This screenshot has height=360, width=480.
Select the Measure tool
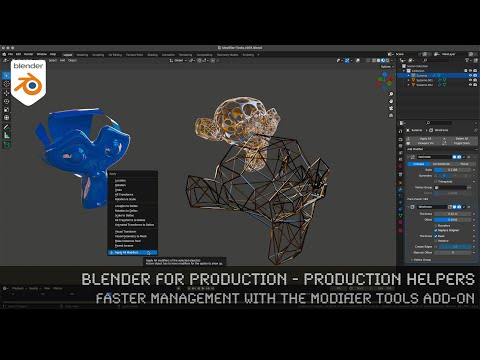click(x=6, y=135)
